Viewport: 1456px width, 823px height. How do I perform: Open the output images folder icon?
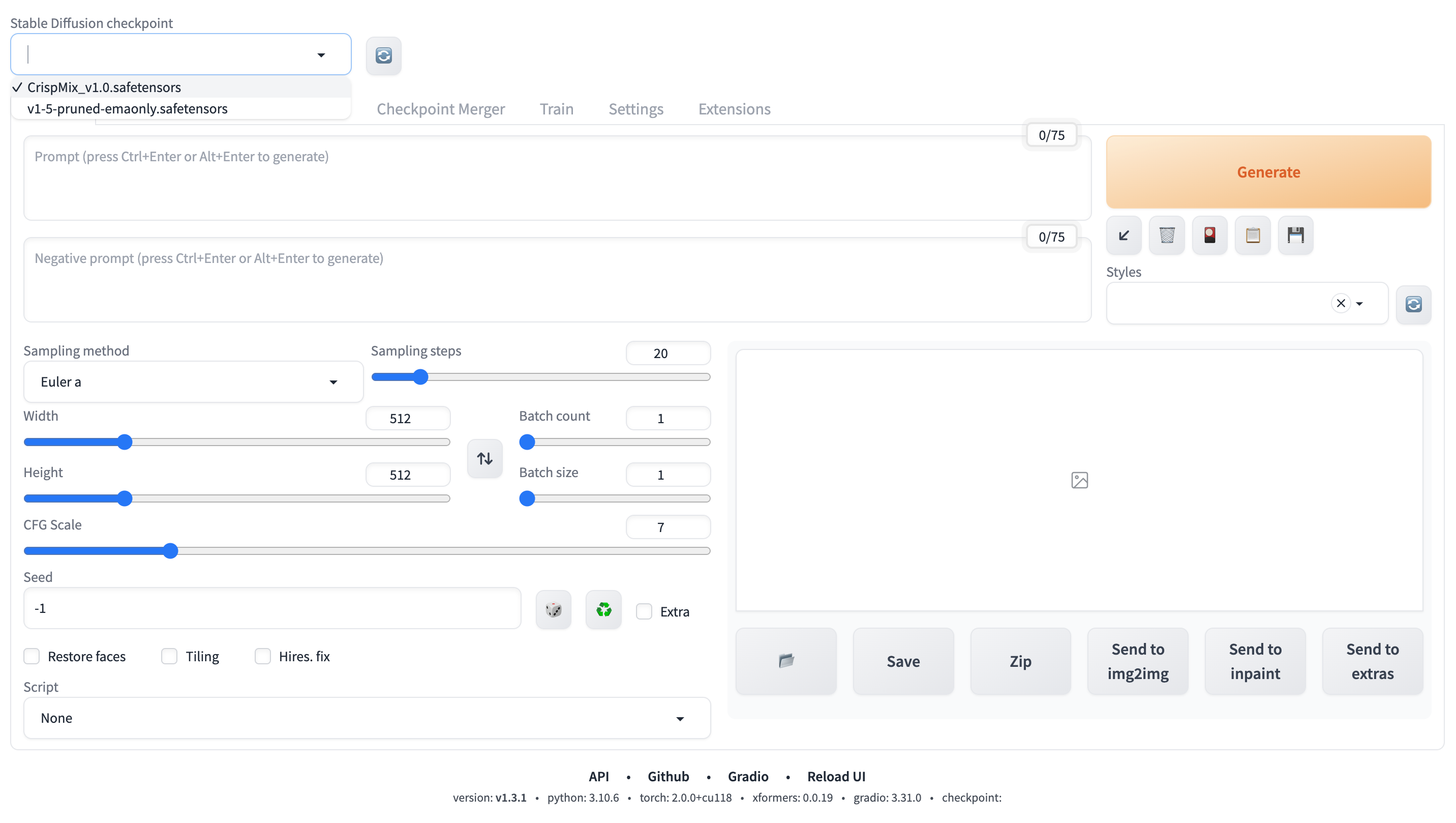point(785,661)
